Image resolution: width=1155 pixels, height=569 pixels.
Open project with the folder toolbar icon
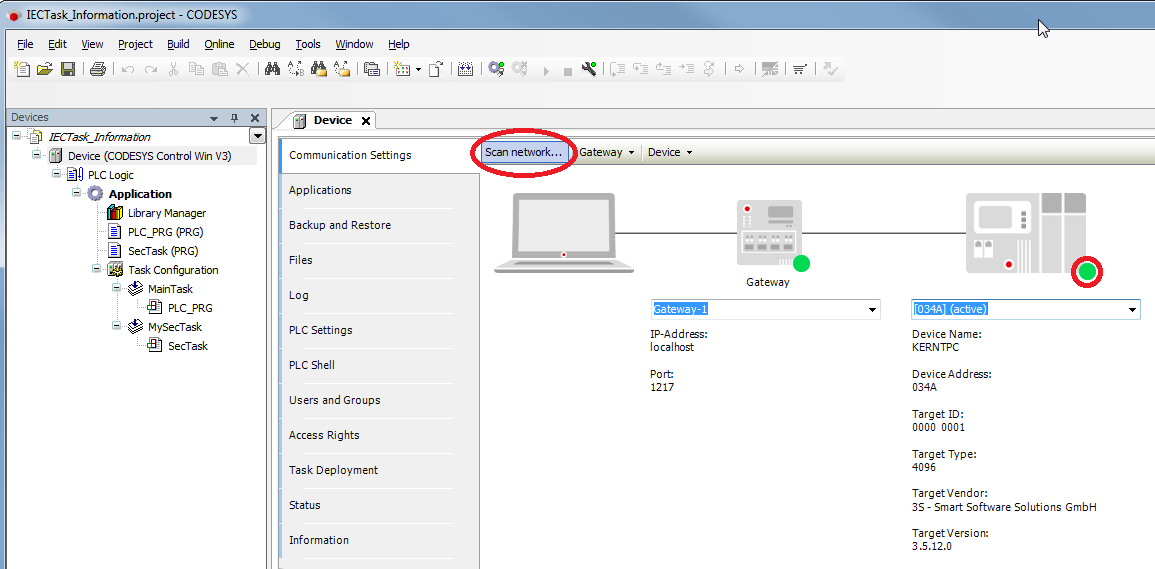[45, 69]
